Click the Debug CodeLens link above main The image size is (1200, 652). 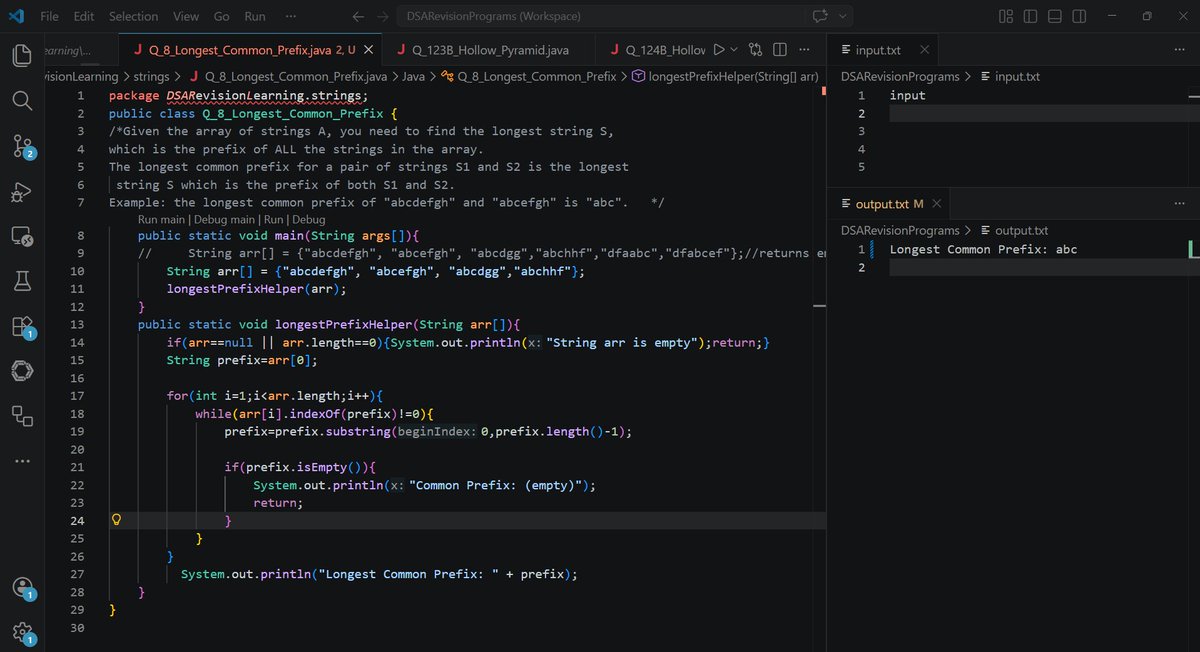[308, 219]
